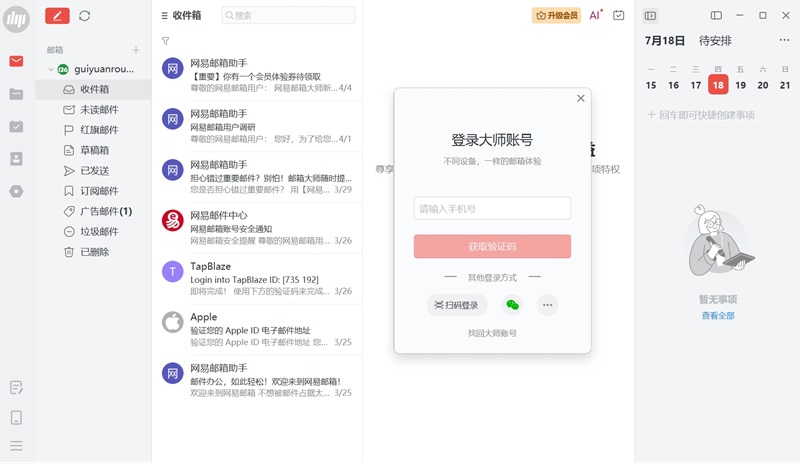Open more login options ellipsis button
The width and height of the screenshot is (800, 464).
pos(547,305)
